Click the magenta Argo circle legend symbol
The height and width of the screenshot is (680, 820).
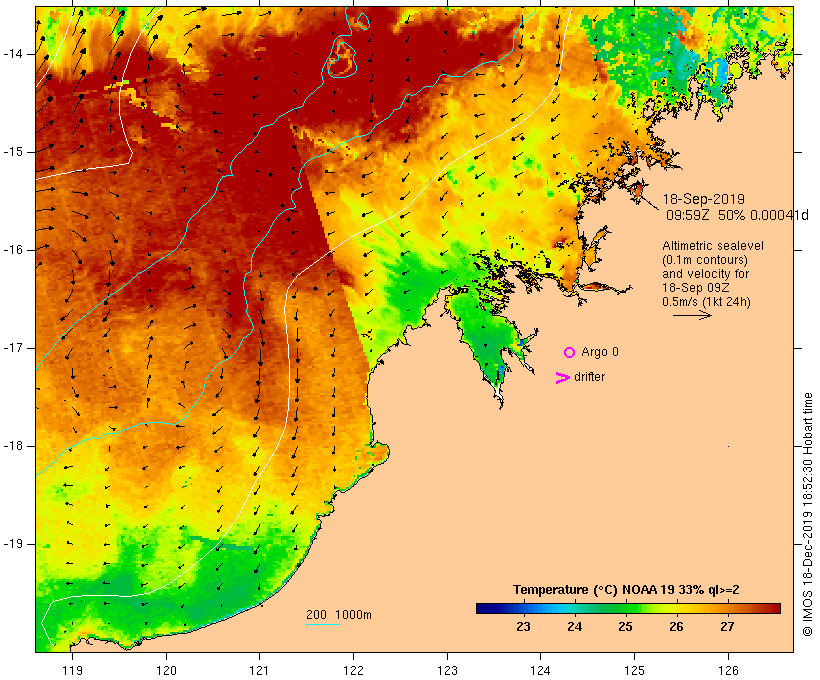click(570, 353)
